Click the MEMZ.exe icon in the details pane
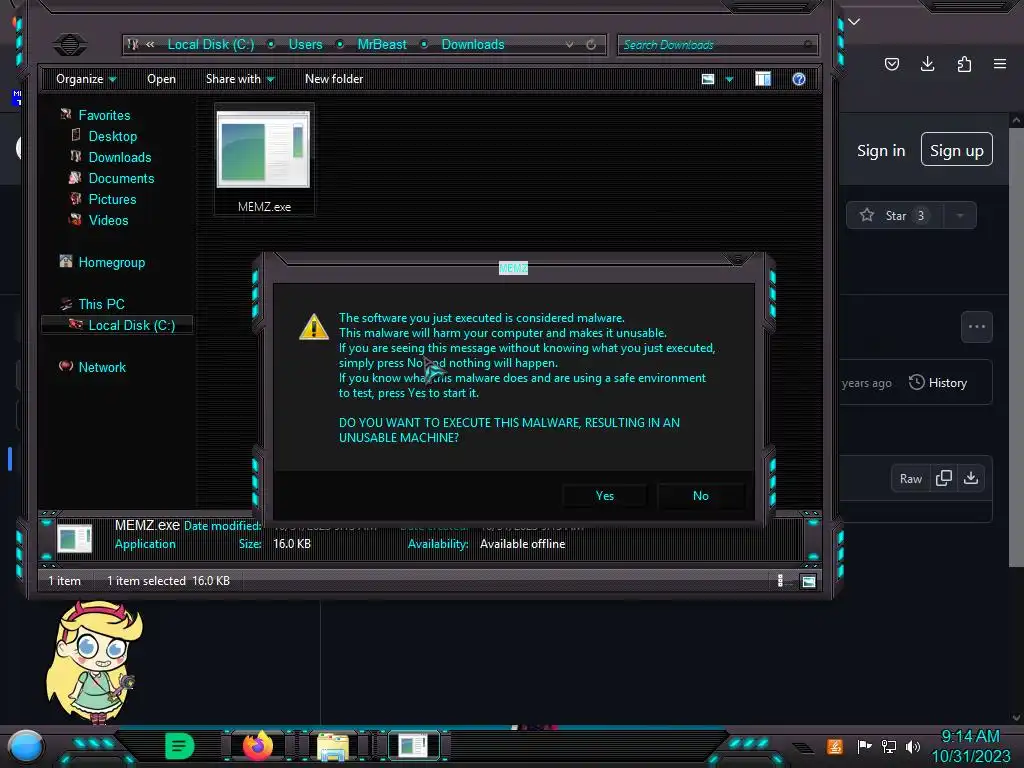The image size is (1024, 768). pyautogui.click(x=74, y=539)
